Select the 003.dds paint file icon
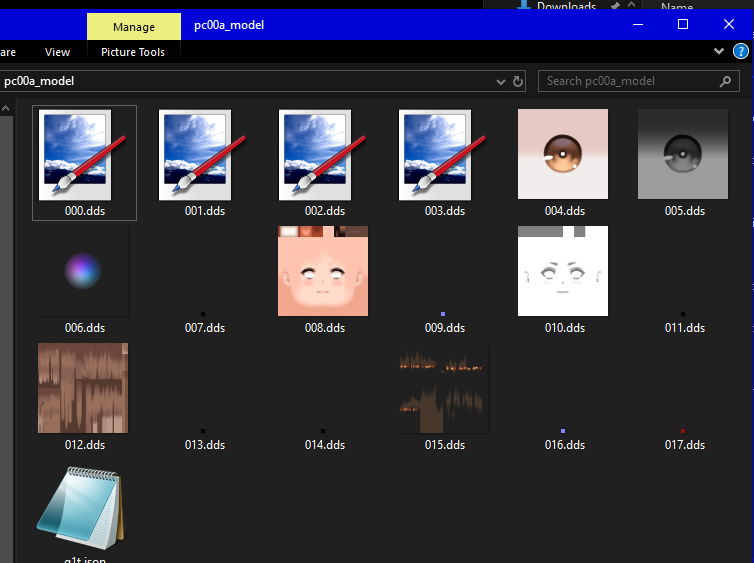754x563 pixels. click(x=442, y=155)
